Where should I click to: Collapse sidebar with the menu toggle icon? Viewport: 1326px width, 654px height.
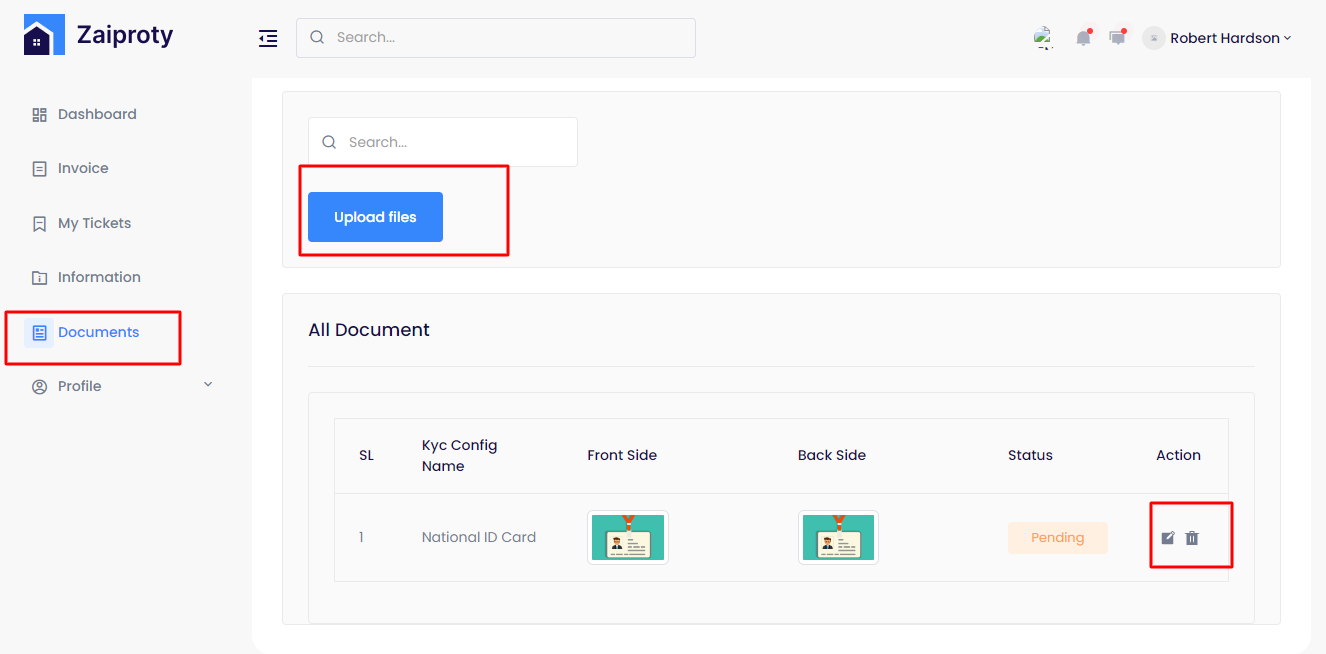pyautogui.click(x=268, y=38)
